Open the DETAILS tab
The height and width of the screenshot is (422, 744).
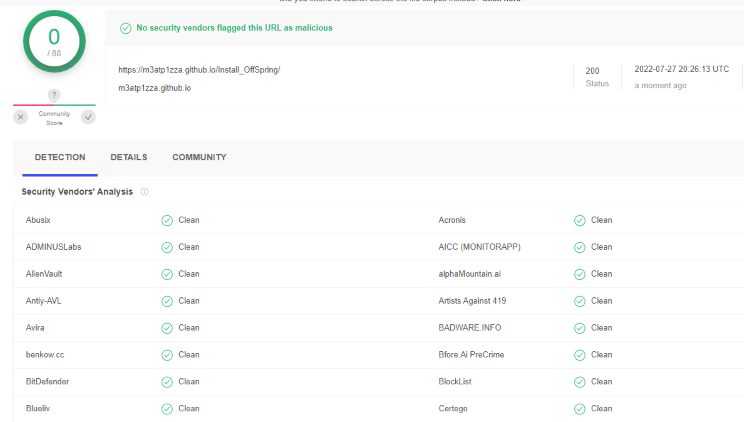[x=129, y=157]
